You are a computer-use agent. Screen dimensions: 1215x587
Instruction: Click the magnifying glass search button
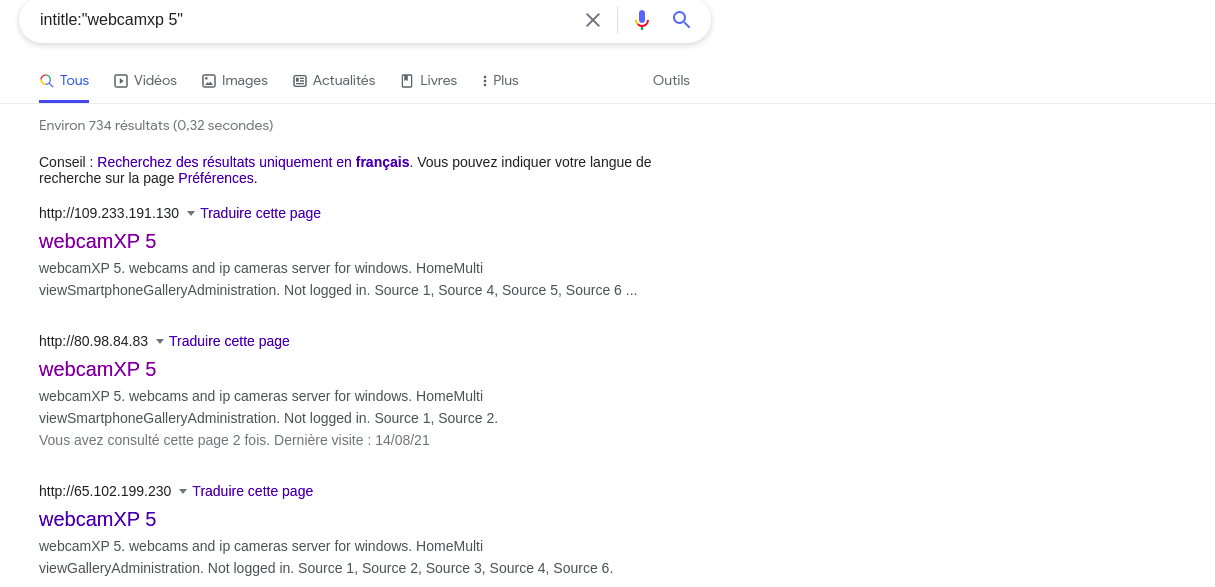682,20
